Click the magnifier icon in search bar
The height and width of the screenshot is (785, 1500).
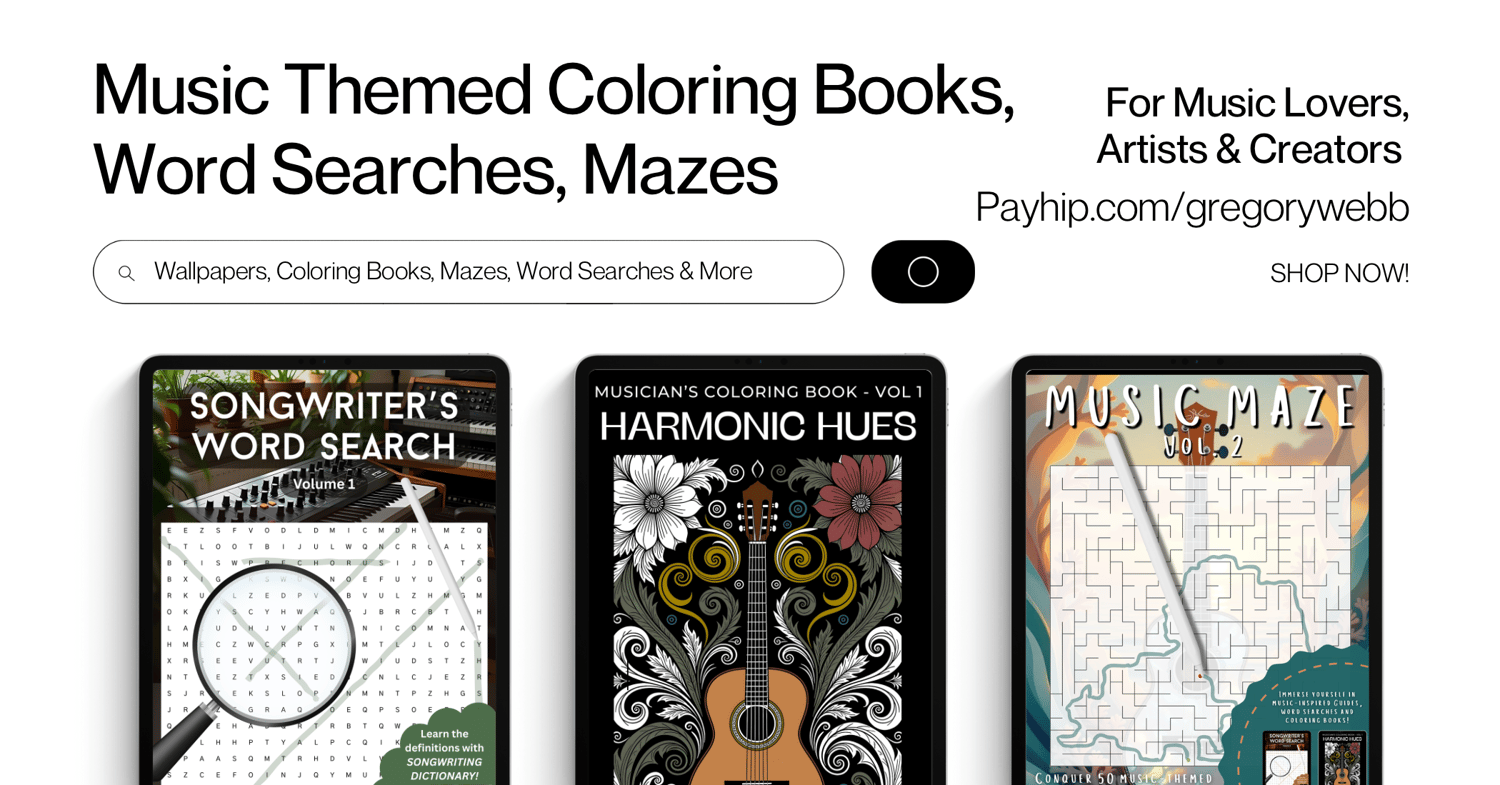(126, 273)
